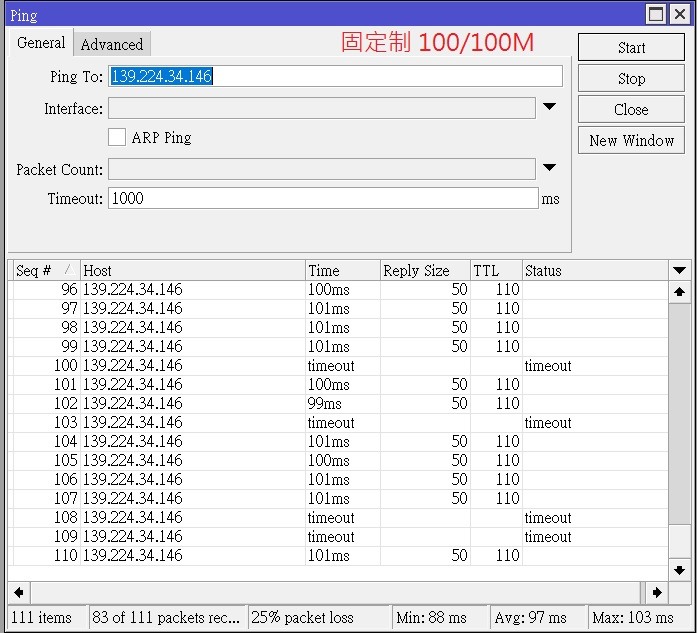Viewport: 697px width, 633px height.
Task: Maximize the Ping window
Action: [656, 14]
